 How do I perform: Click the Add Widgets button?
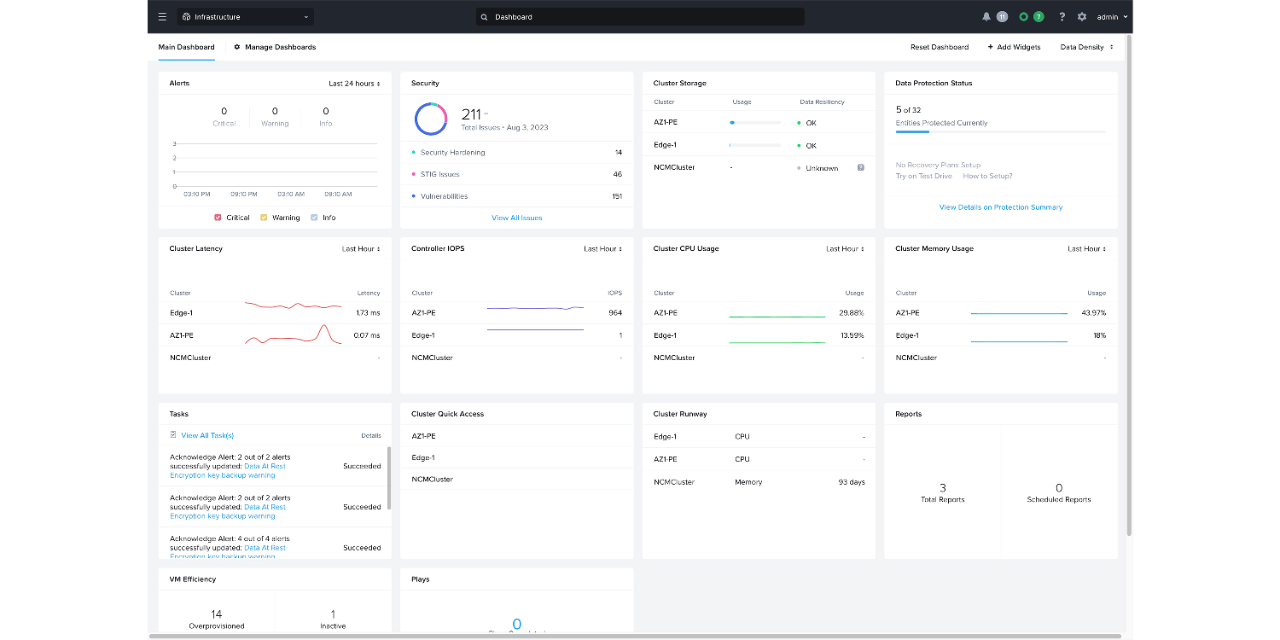[1014, 47]
